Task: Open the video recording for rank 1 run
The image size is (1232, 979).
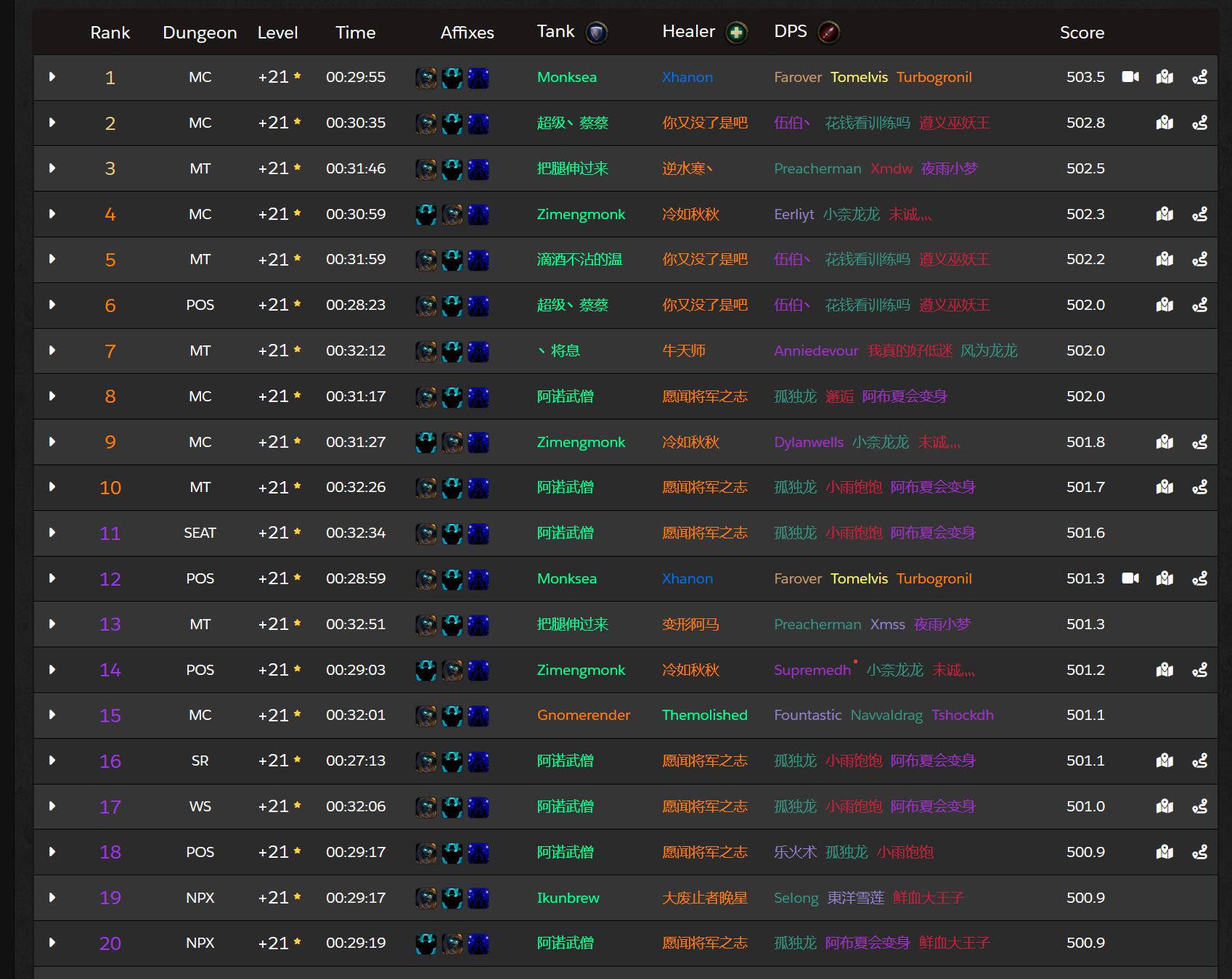Action: [x=1130, y=77]
